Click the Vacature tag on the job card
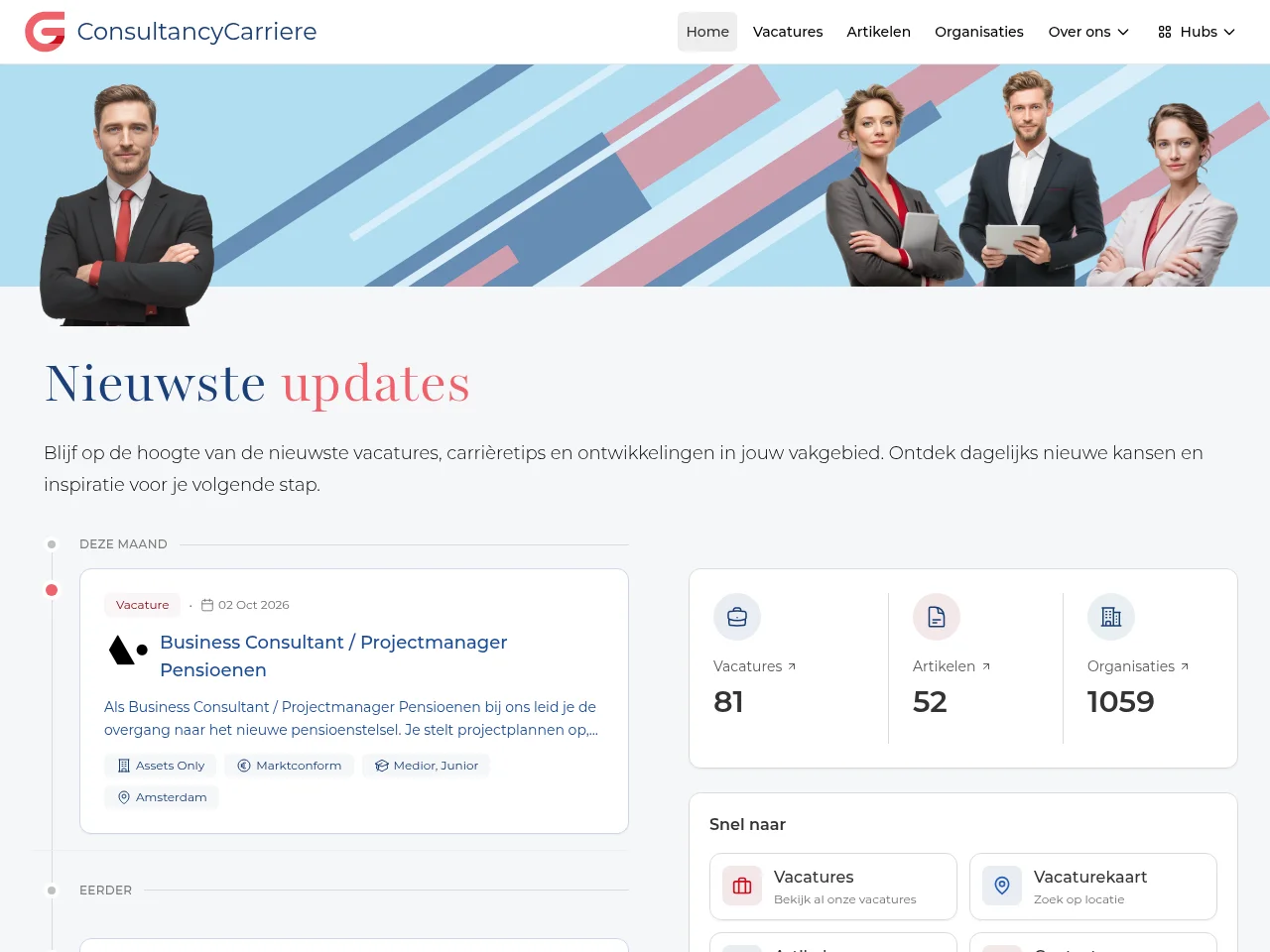Screen dimensions: 1270x952 143,605
